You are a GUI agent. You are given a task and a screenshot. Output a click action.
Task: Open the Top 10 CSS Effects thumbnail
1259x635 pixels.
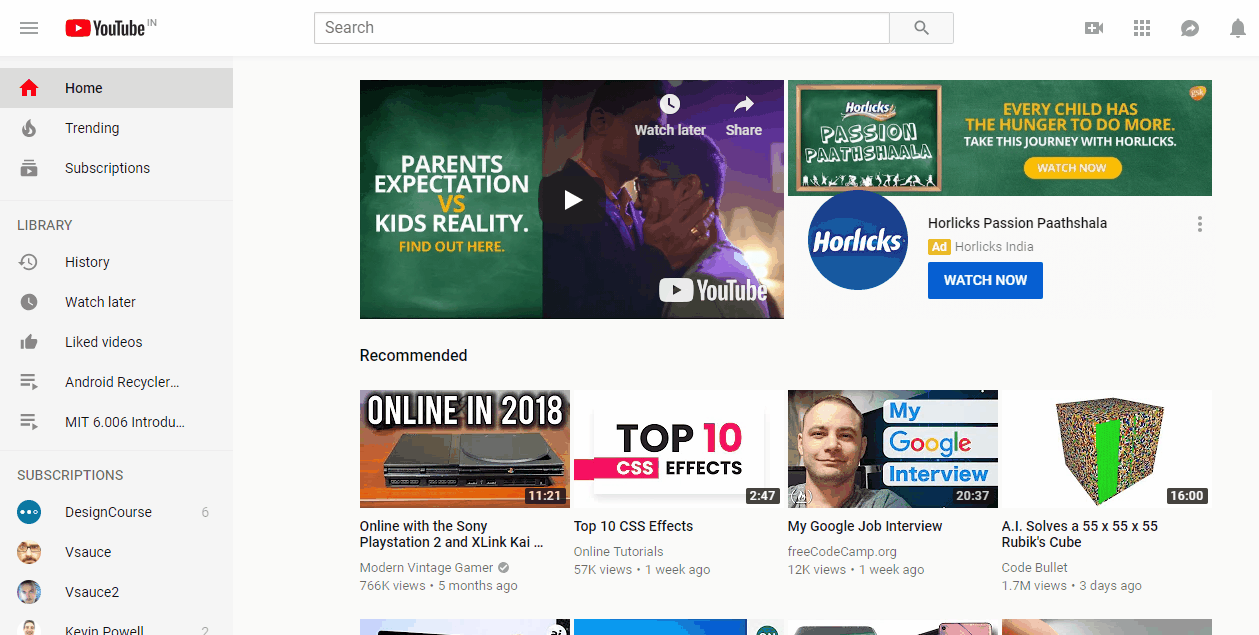[679, 449]
